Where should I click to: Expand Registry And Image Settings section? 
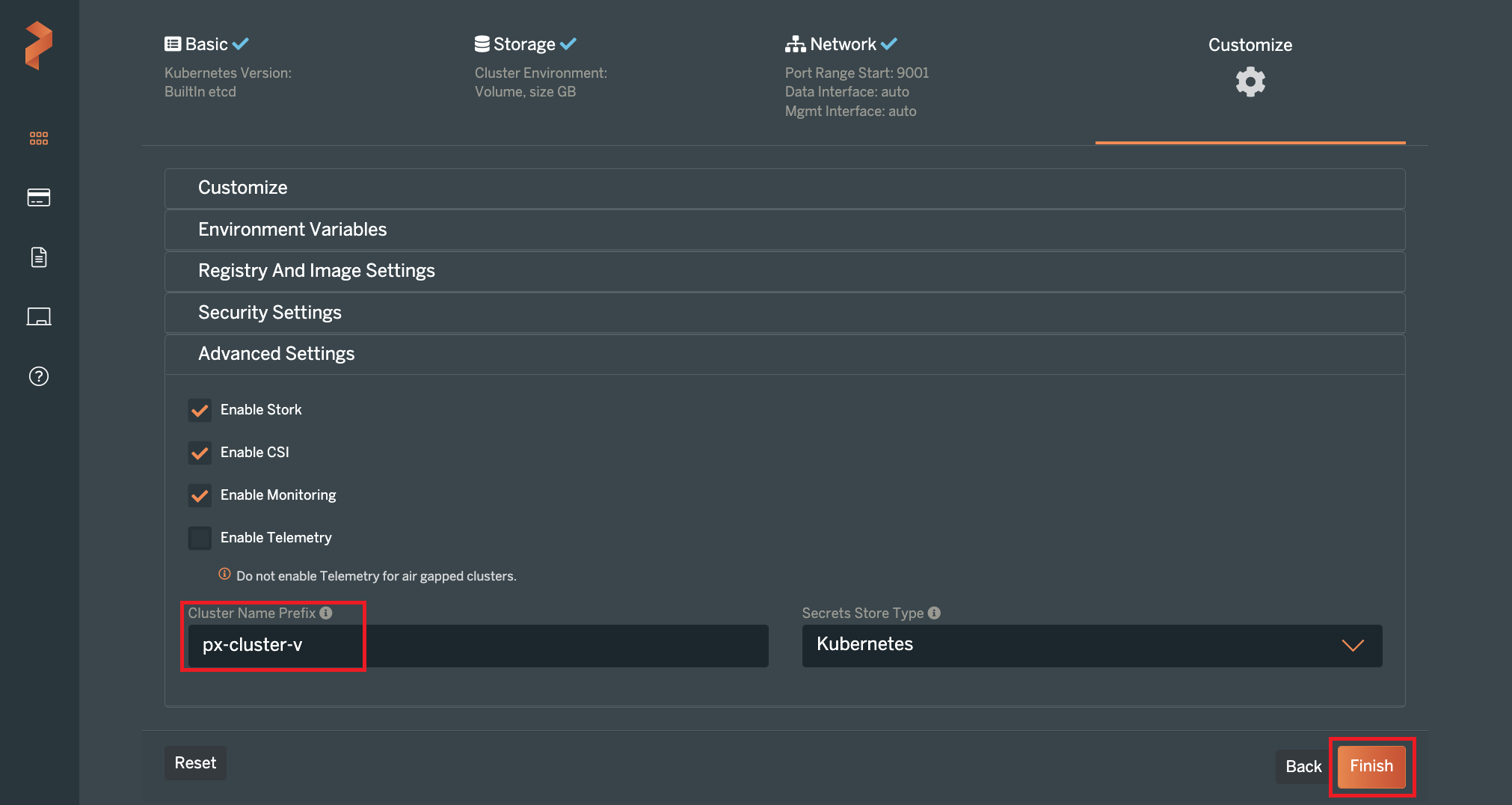[784, 271]
